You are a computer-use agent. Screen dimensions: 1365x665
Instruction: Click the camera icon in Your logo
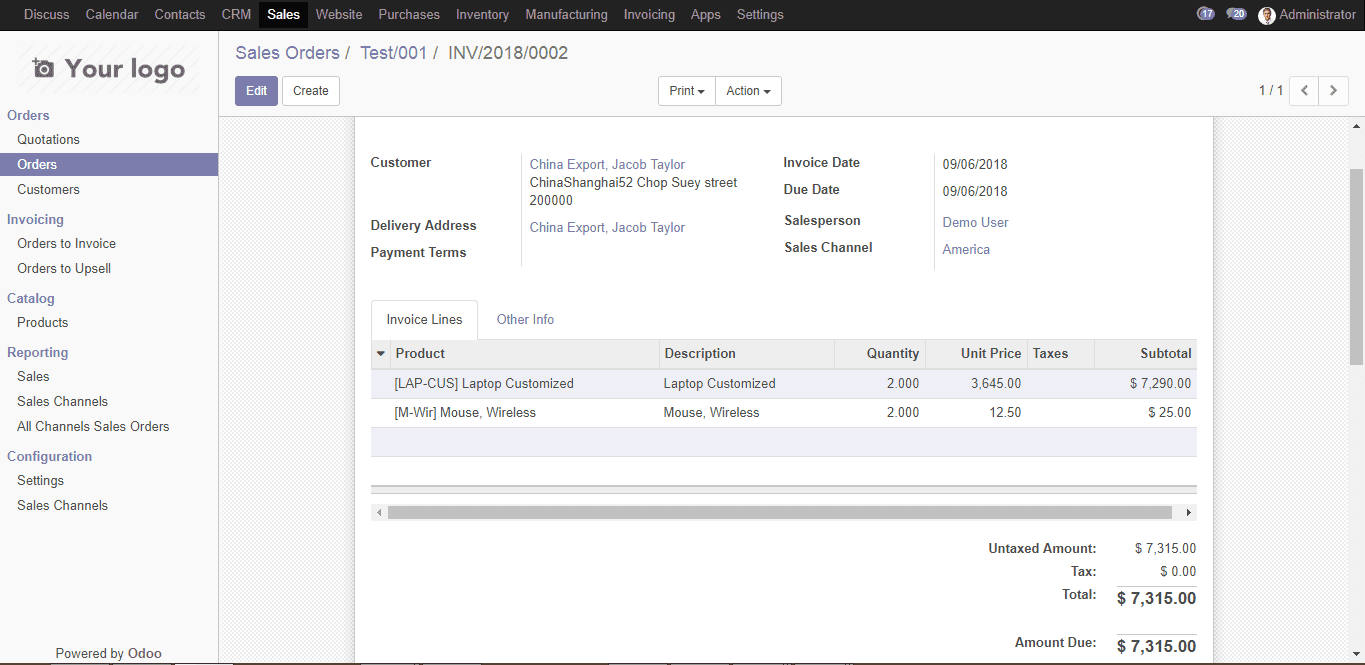tap(43, 68)
